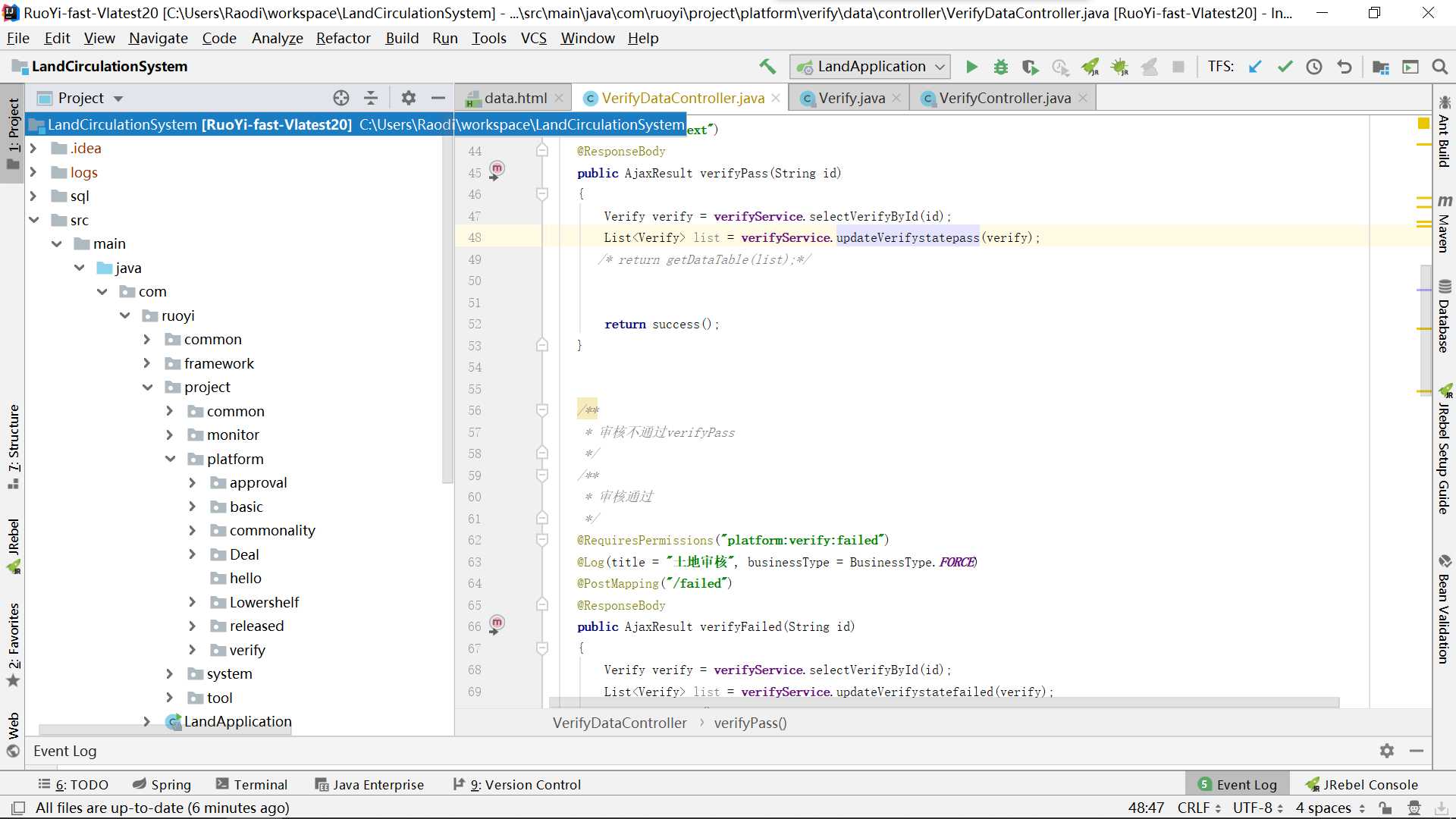1456x819 pixels.
Task: Hide the Project tool window
Action: (438, 98)
